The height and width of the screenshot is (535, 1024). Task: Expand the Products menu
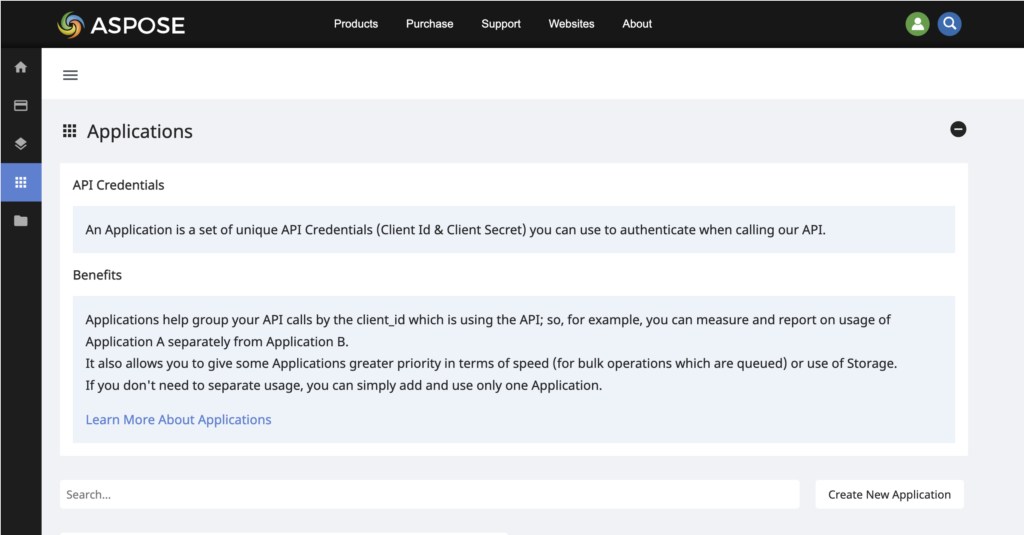coord(356,24)
